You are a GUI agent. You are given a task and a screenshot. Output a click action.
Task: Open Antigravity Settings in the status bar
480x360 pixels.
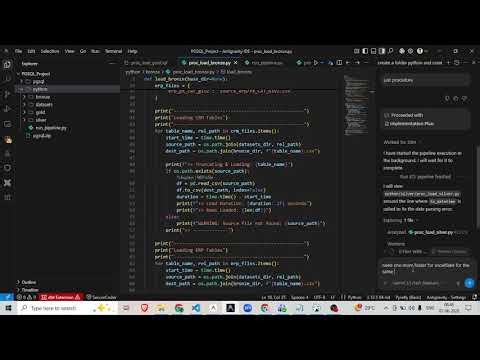(446, 297)
